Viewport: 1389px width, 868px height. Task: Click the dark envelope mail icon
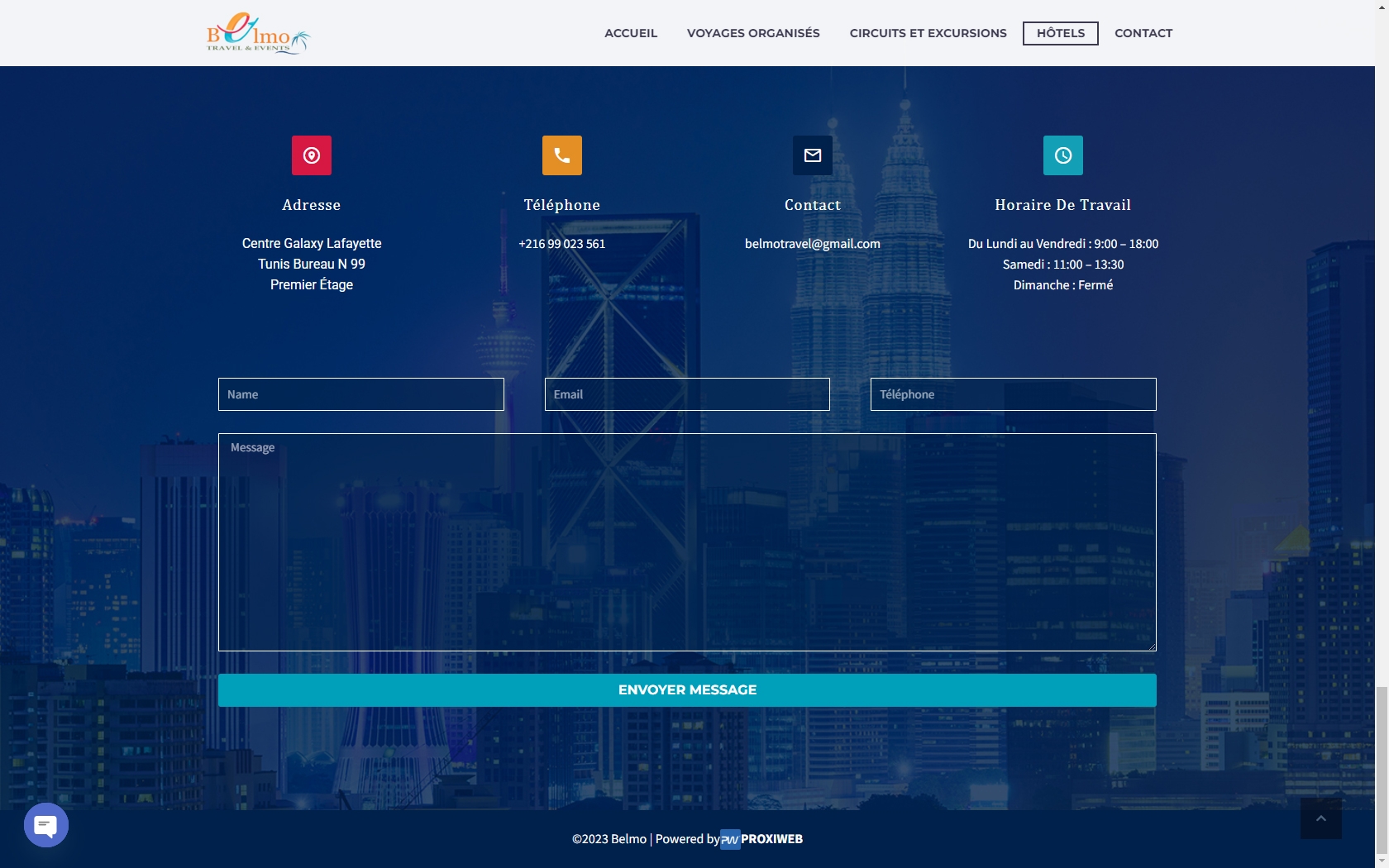(813, 155)
